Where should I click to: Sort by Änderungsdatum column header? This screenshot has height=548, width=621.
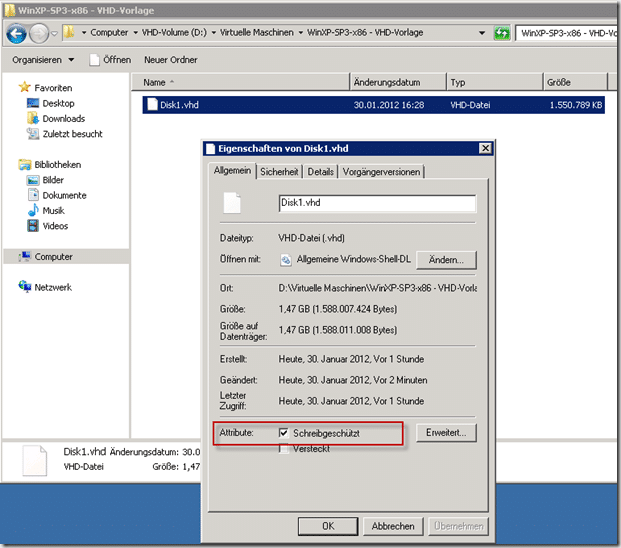click(398, 82)
